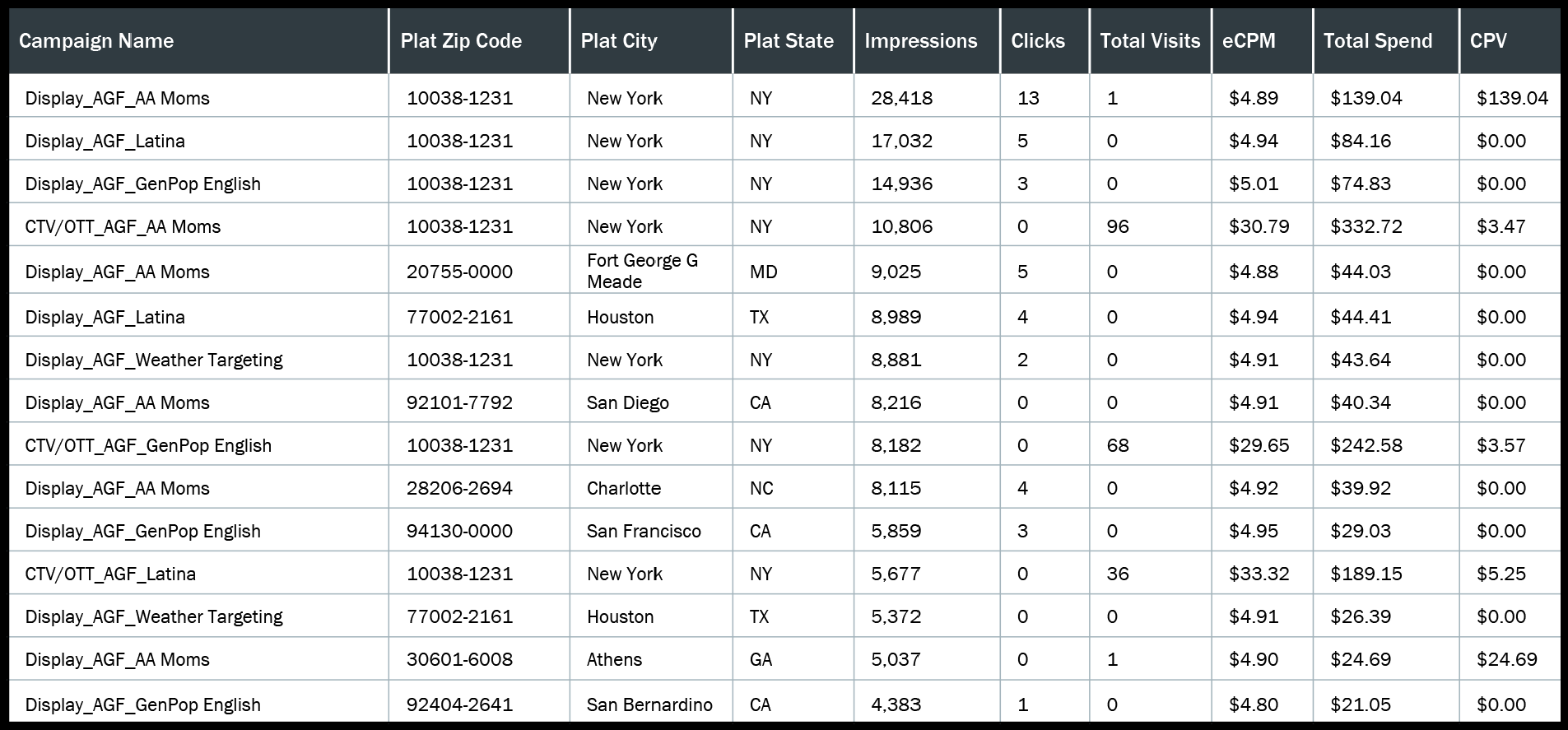Click the $24.69 CPV cell
1568x730 pixels.
click(x=1506, y=659)
